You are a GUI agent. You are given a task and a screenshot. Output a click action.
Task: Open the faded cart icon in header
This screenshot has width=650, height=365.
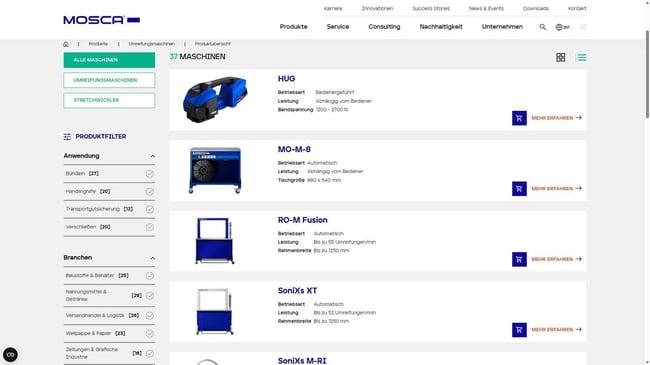[583, 27]
